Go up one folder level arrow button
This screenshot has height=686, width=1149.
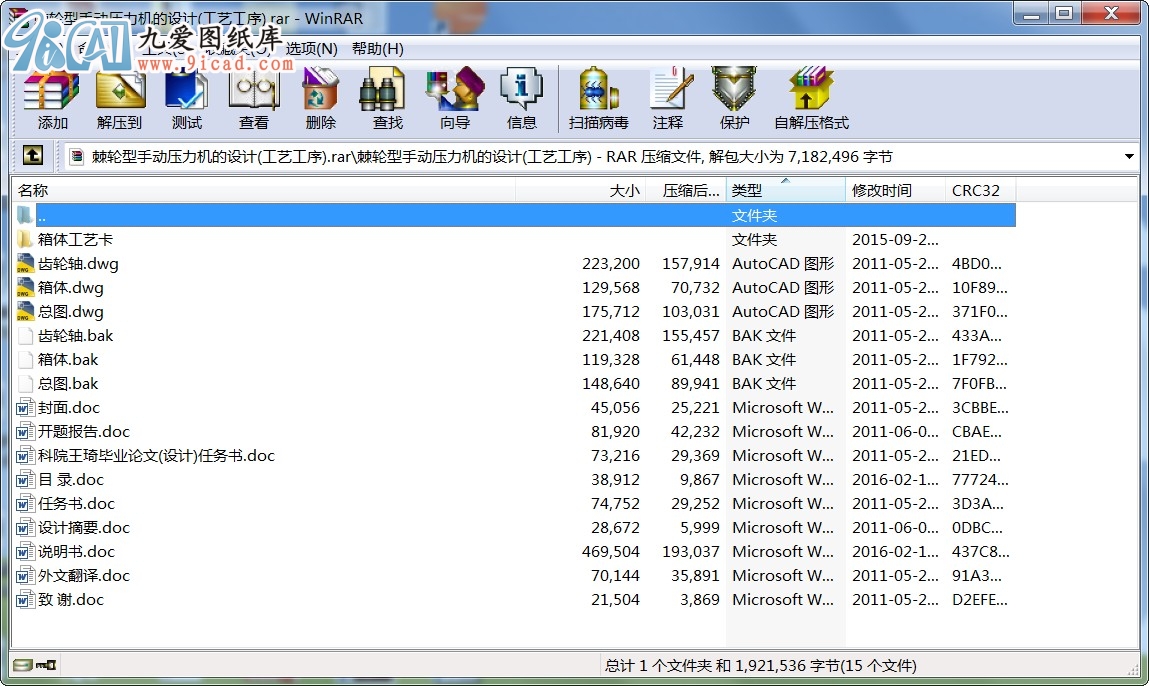tap(33, 155)
